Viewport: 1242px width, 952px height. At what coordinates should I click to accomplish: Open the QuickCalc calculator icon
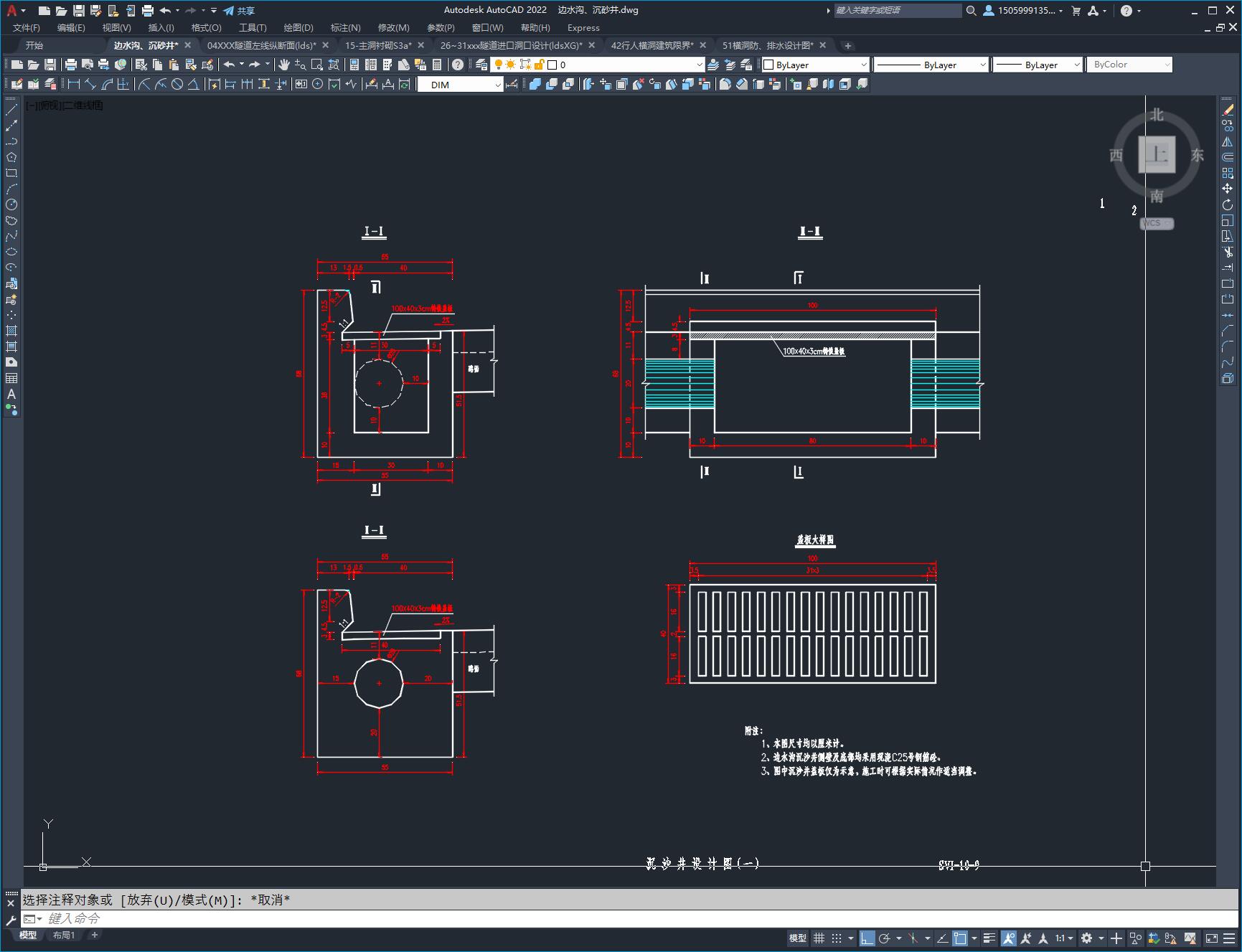coord(436,65)
